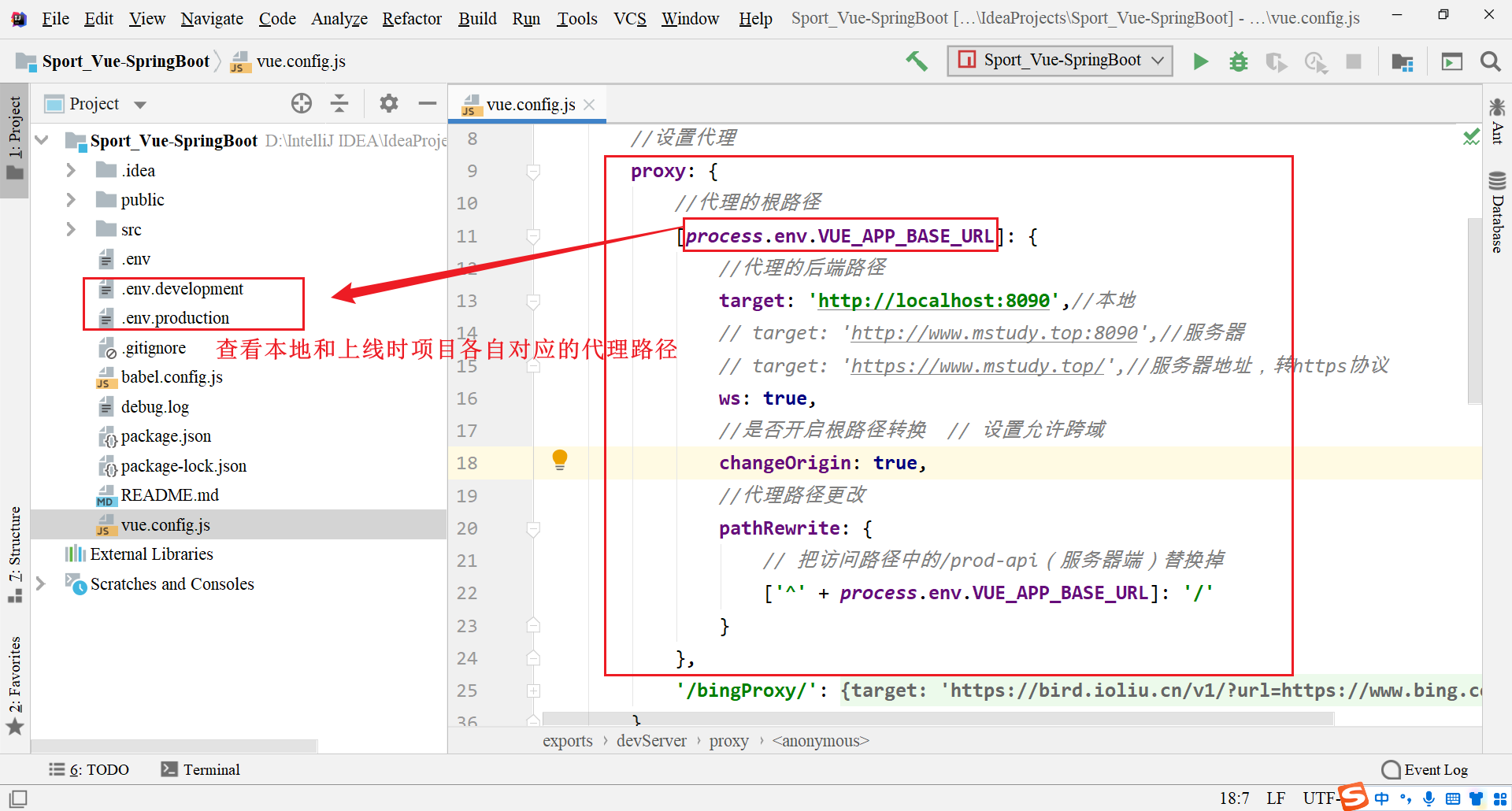This screenshot has height=811, width=1512.
Task: Open Search Everywhere magnifier
Action: pos(1490,61)
